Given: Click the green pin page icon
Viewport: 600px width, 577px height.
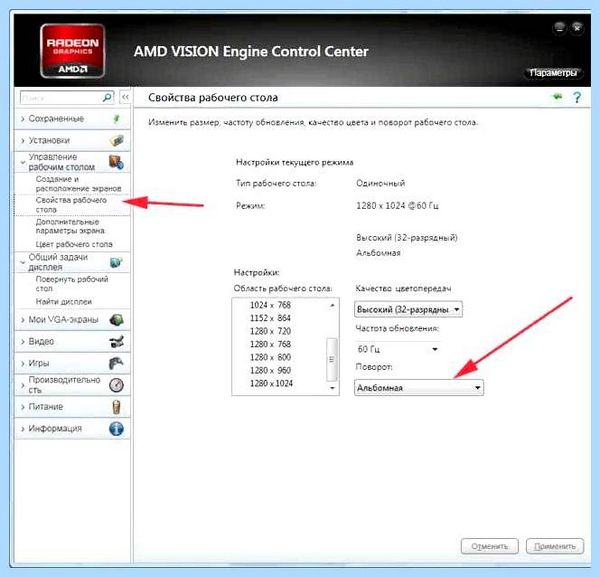Looking at the screenshot, I should click(x=558, y=97).
